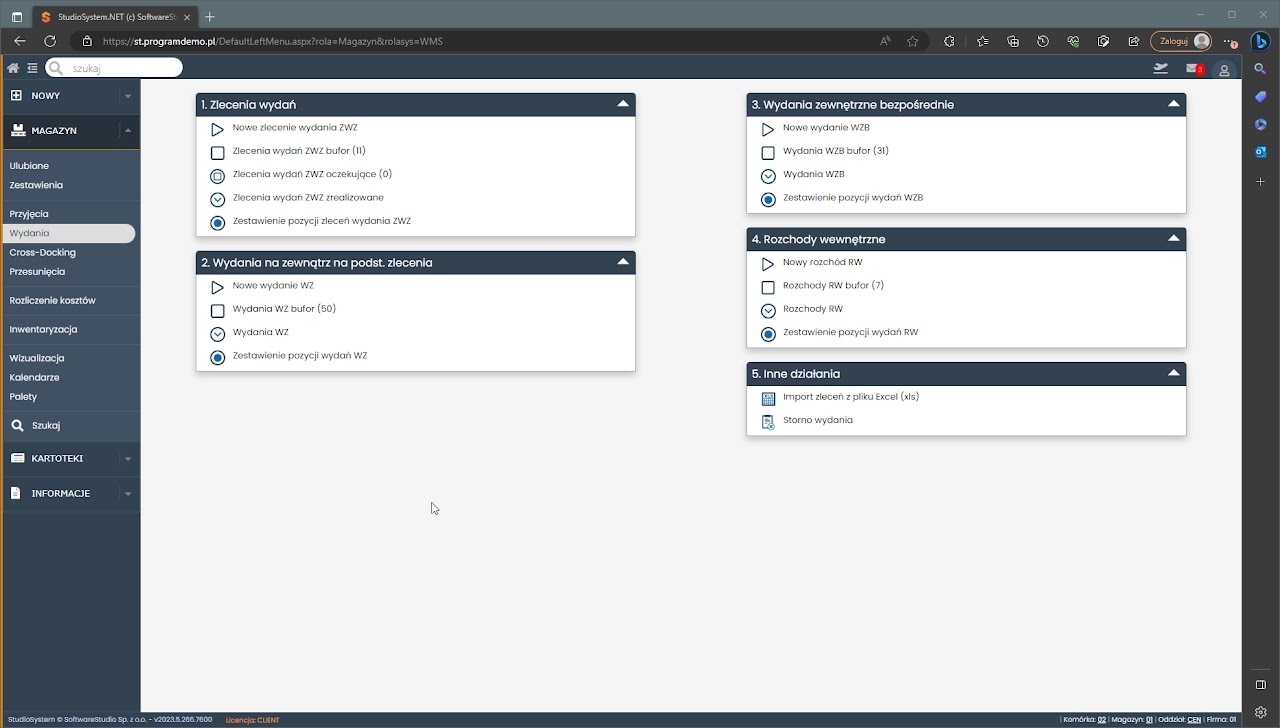The width and height of the screenshot is (1280, 728).
Task: Click play icon for Nowy rozchód RW
Action: click(768, 264)
